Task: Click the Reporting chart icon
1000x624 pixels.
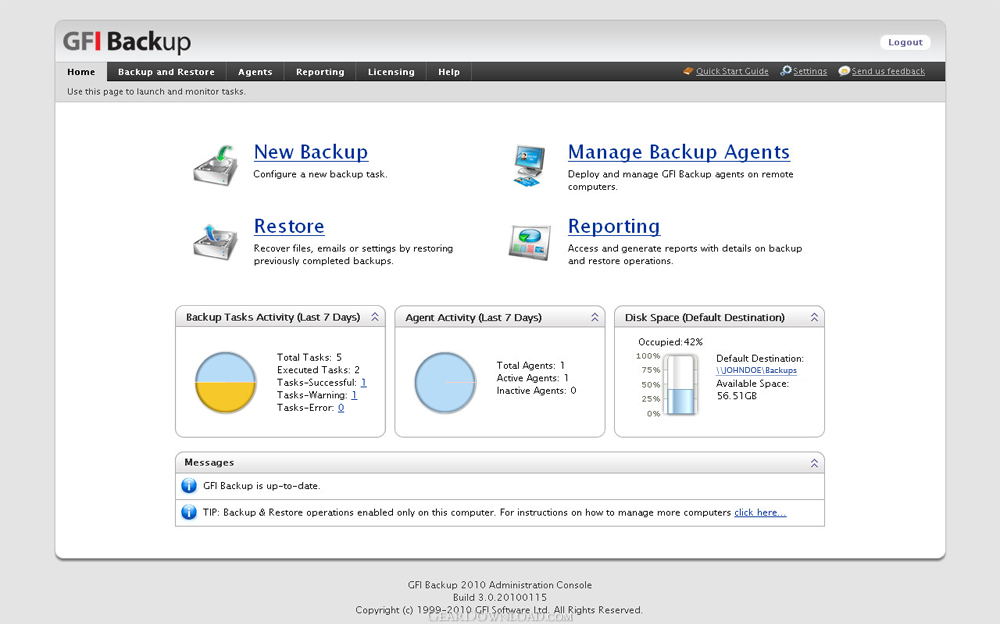Action: coord(528,241)
